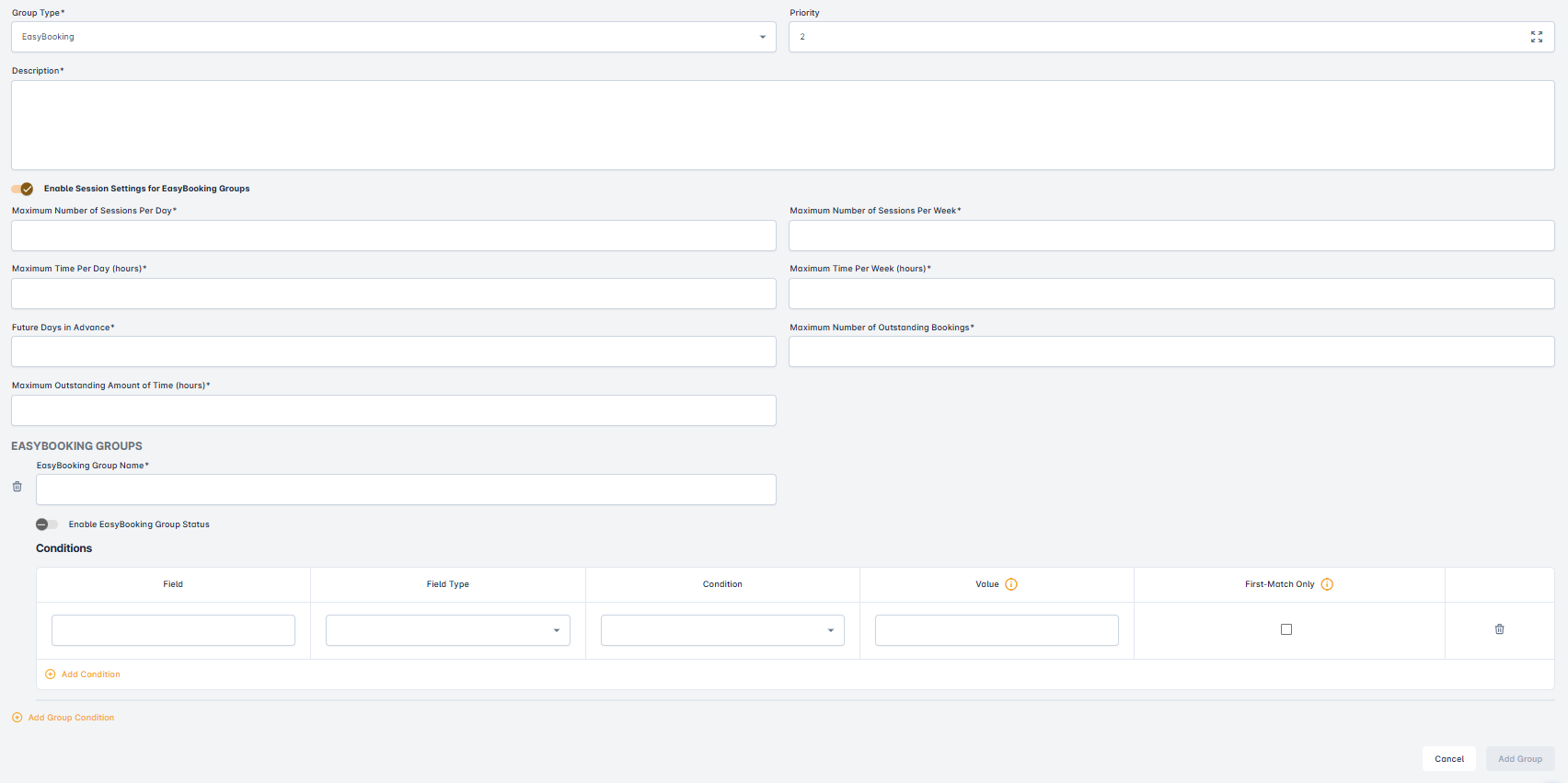Open the Condition dropdown in the table
The width and height of the screenshot is (1568, 783).
pyautogui.click(x=722, y=630)
